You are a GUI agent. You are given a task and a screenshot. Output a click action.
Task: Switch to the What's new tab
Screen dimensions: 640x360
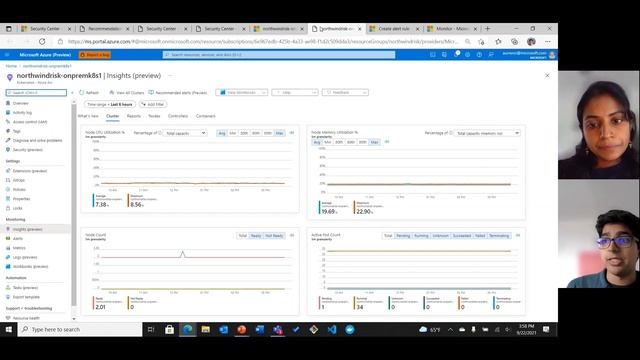click(88, 116)
